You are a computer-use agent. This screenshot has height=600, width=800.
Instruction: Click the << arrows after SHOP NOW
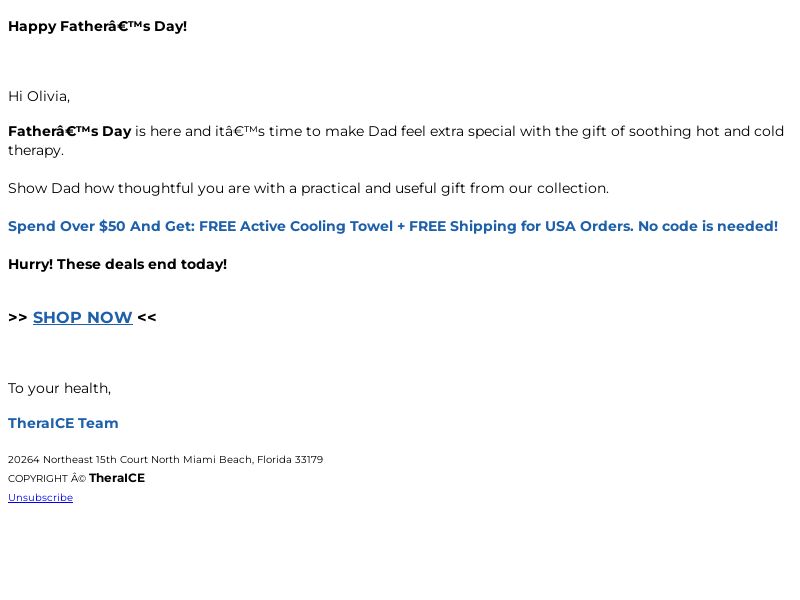147,317
